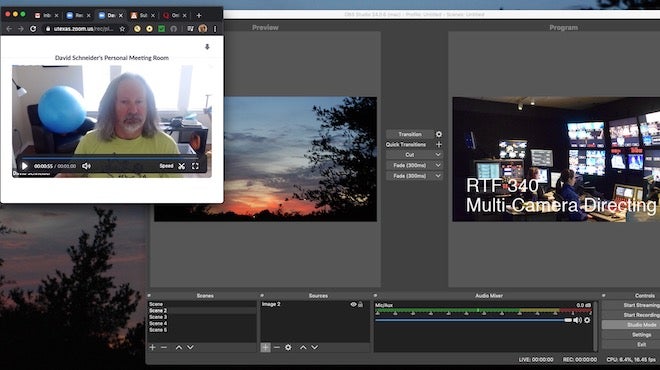Select Scene 5 in Scenes list
660x370 pixels.
point(202,330)
